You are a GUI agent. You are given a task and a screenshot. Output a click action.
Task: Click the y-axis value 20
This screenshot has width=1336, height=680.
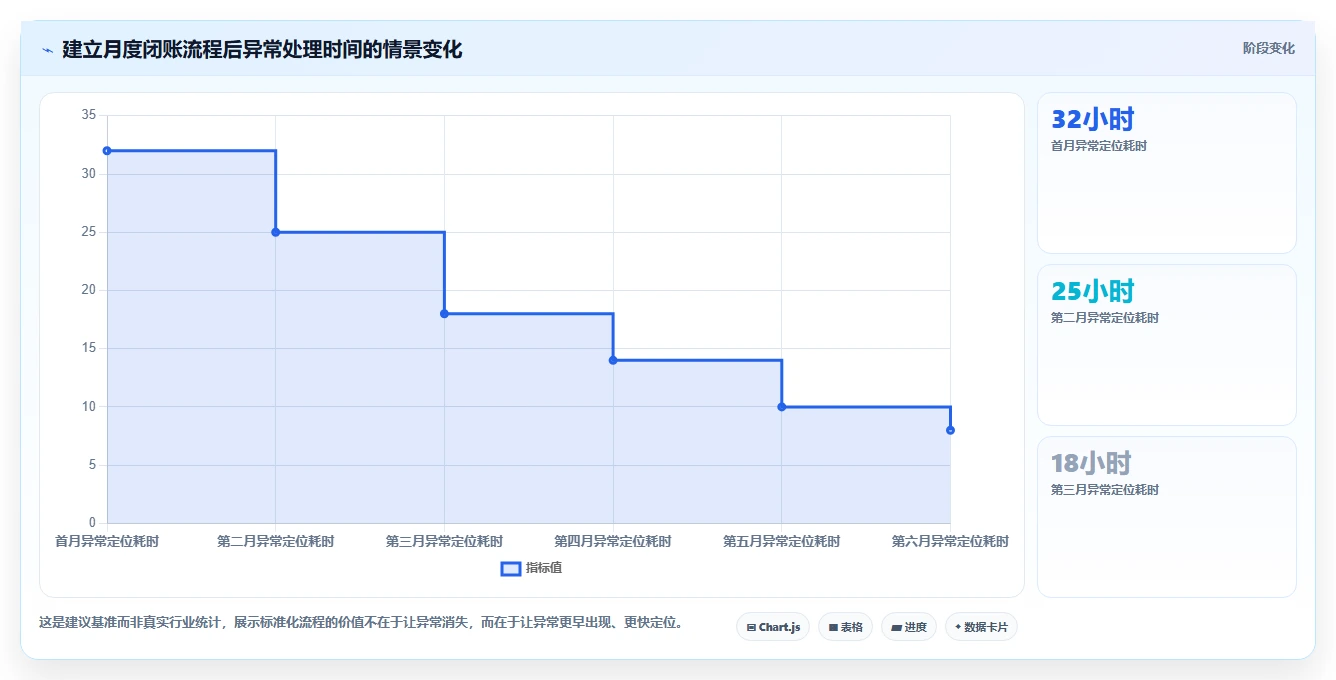click(x=89, y=290)
